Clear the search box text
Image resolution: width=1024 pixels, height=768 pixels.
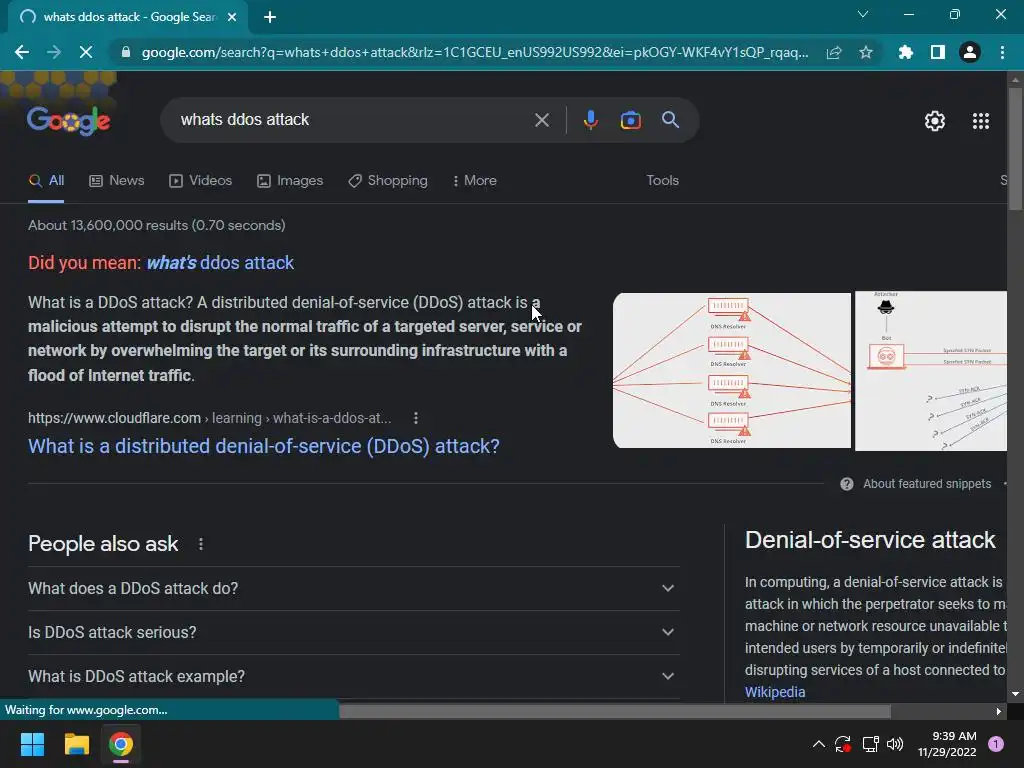click(x=541, y=120)
